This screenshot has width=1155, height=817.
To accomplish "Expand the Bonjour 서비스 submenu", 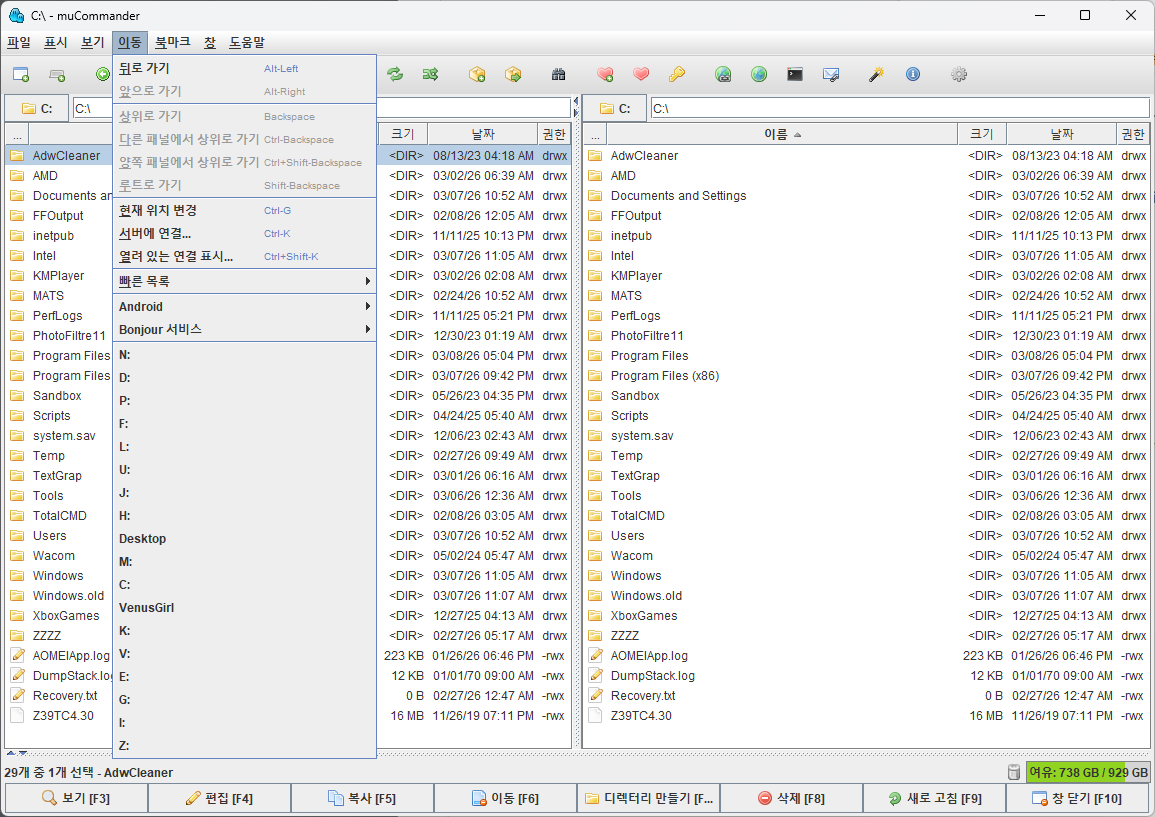I will click(x=245, y=329).
